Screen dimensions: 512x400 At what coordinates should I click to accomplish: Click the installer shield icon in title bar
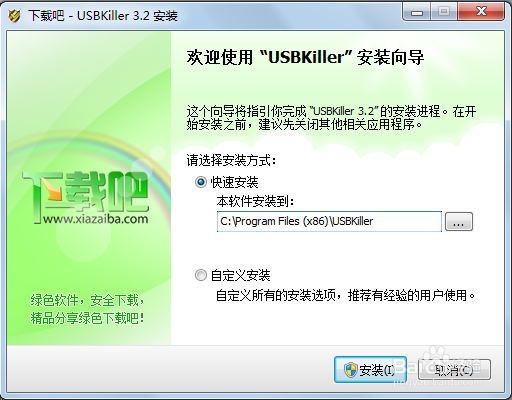coord(14,15)
